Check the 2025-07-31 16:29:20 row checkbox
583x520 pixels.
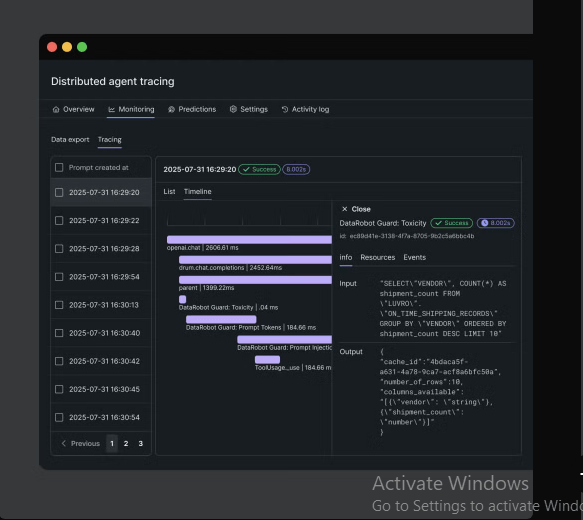pos(59,193)
